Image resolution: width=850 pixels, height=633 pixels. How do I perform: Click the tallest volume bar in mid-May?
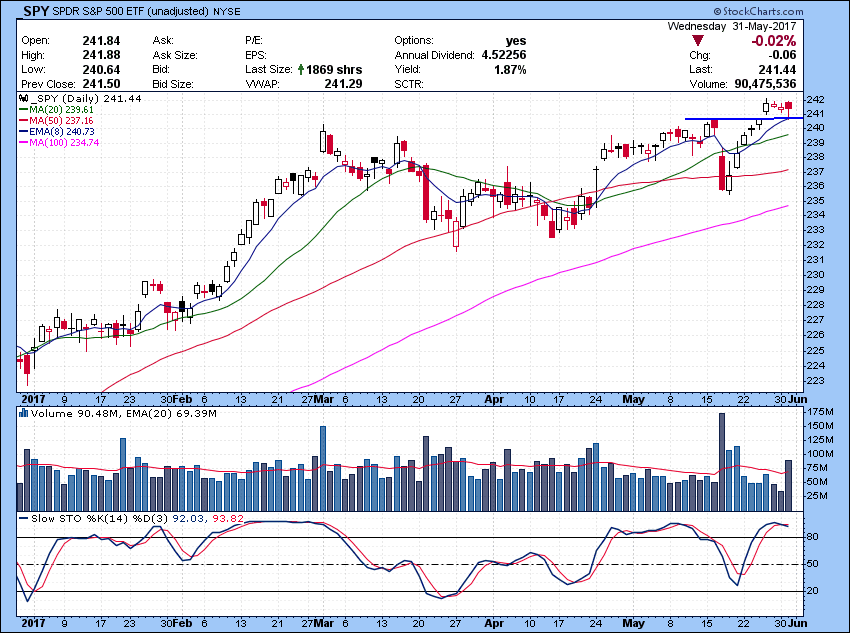click(722, 462)
